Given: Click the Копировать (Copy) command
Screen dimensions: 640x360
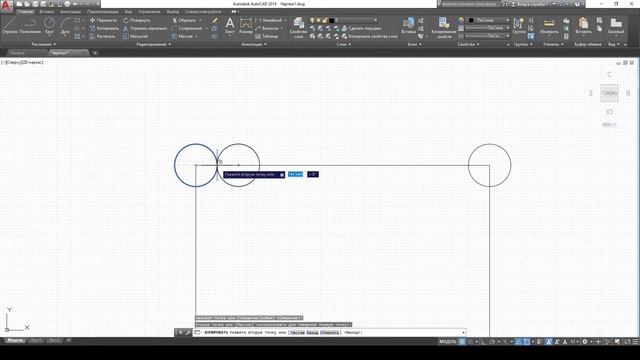Looking at the screenshot, I should tap(104, 28).
